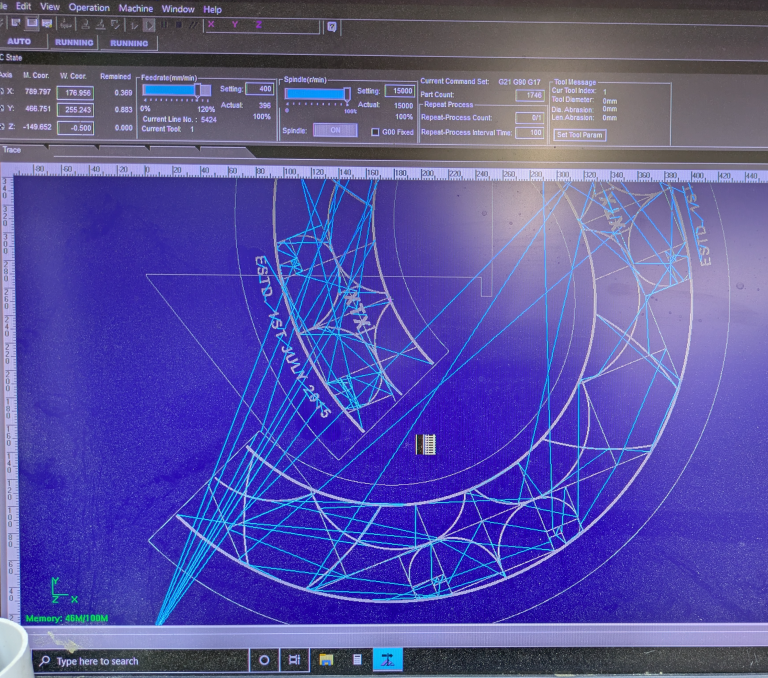Click the toolbar icon left of Start
The height and width of the screenshot is (678, 768).
[x=134, y=24]
